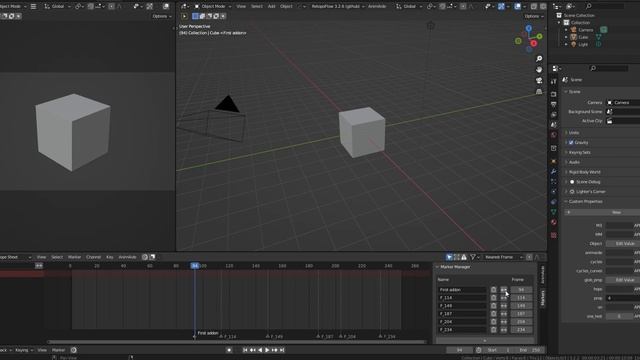Screen dimensions: 640x360
Task: Toggle only show errors warning icon
Action: [x=464, y=257]
